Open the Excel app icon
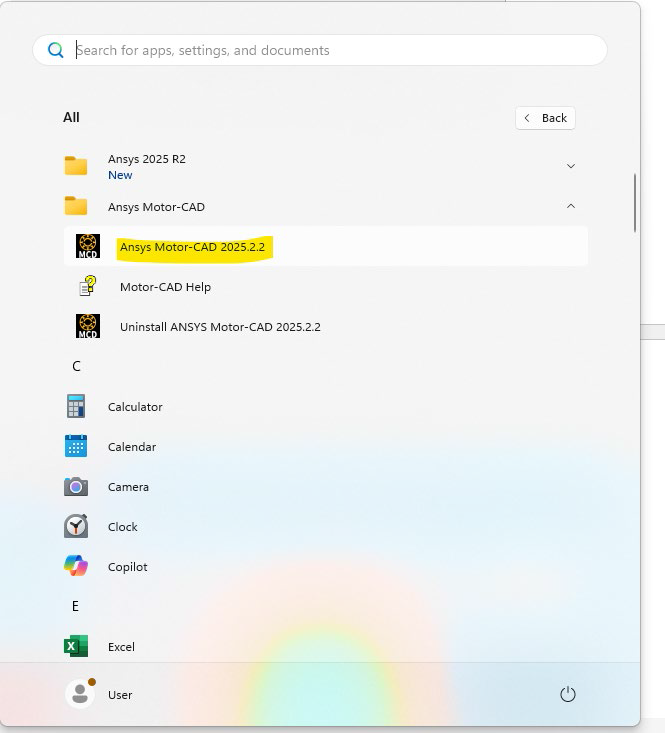665x733 pixels. [x=76, y=647]
